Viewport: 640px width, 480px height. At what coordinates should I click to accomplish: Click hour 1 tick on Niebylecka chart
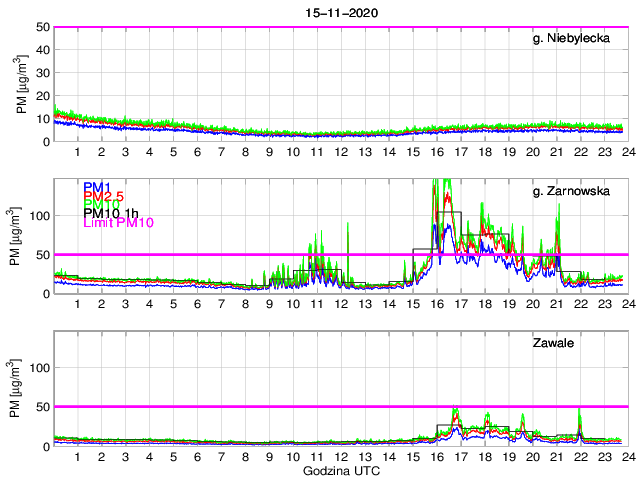pos(77,152)
